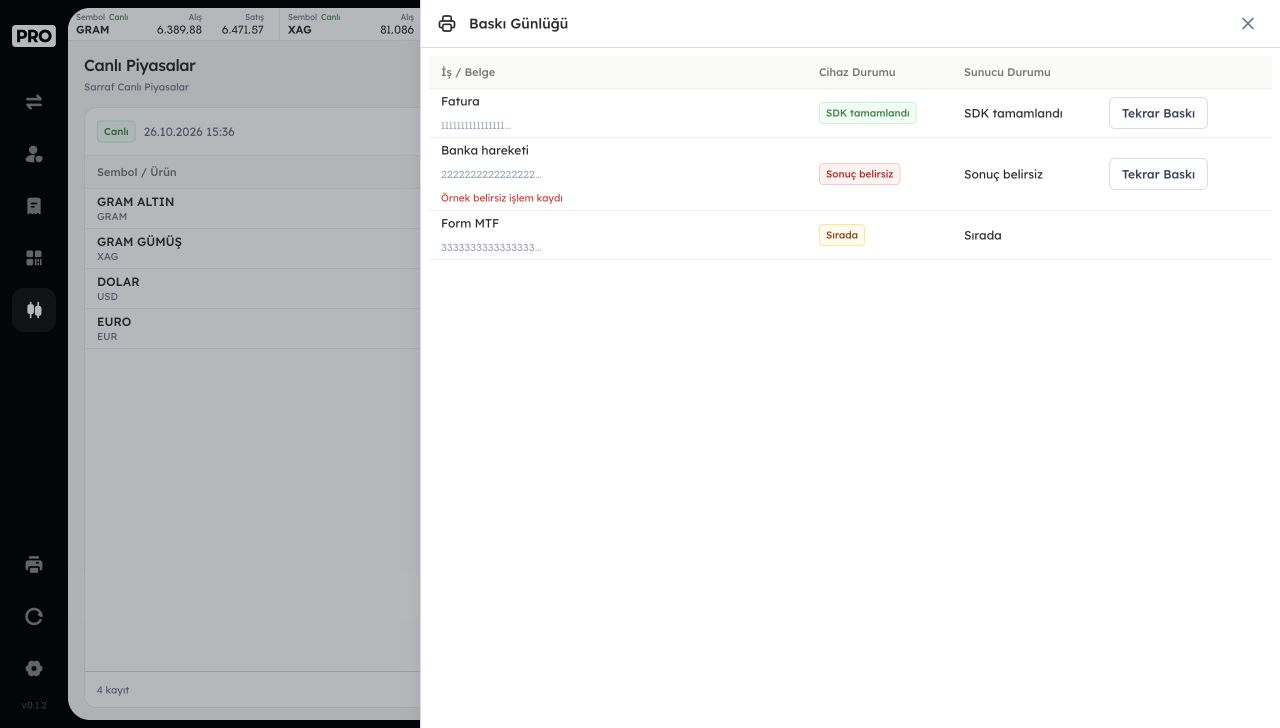1280x728 pixels.
Task: Click the XAG ticker in top bar
Action: 350,24
